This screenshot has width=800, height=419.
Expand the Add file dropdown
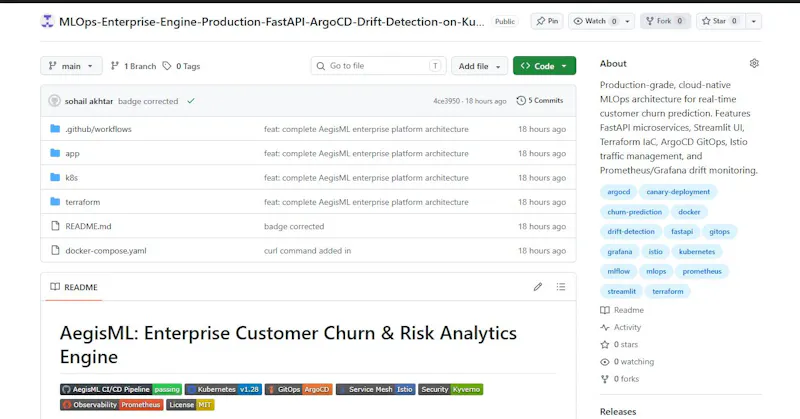coord(479,66)
